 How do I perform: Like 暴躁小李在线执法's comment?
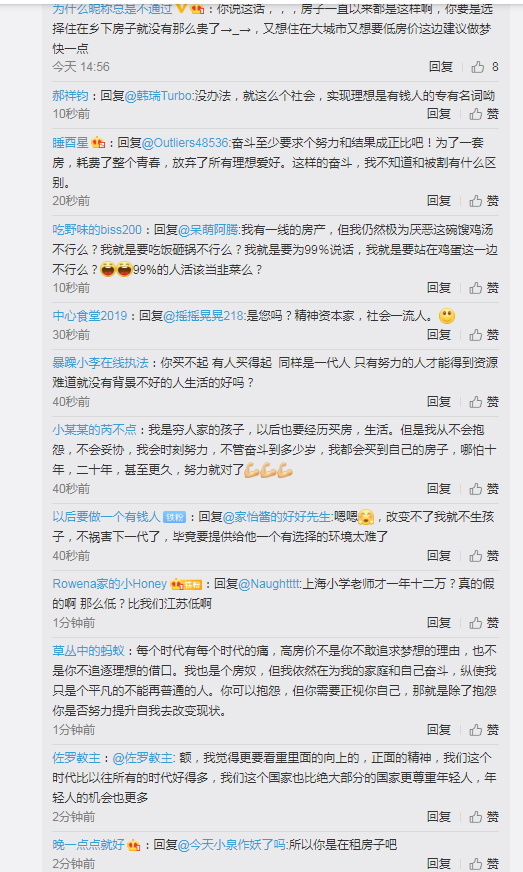click(483, 402)
